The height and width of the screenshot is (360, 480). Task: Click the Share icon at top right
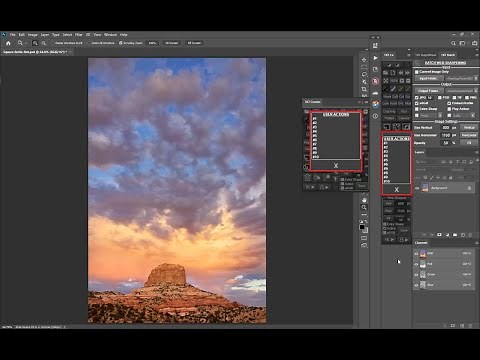(x=475, y=43)
